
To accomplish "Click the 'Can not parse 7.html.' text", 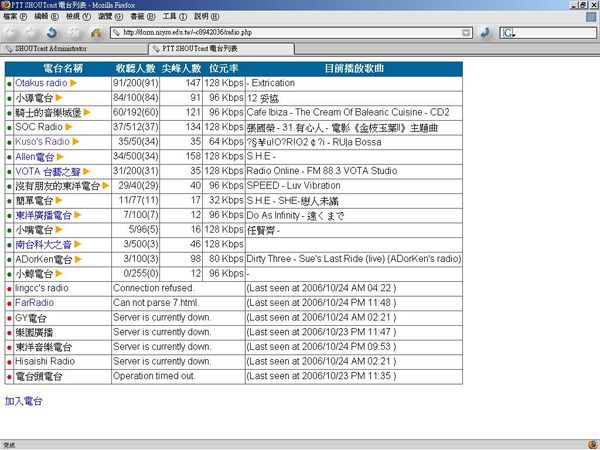I will coord(156,303).
